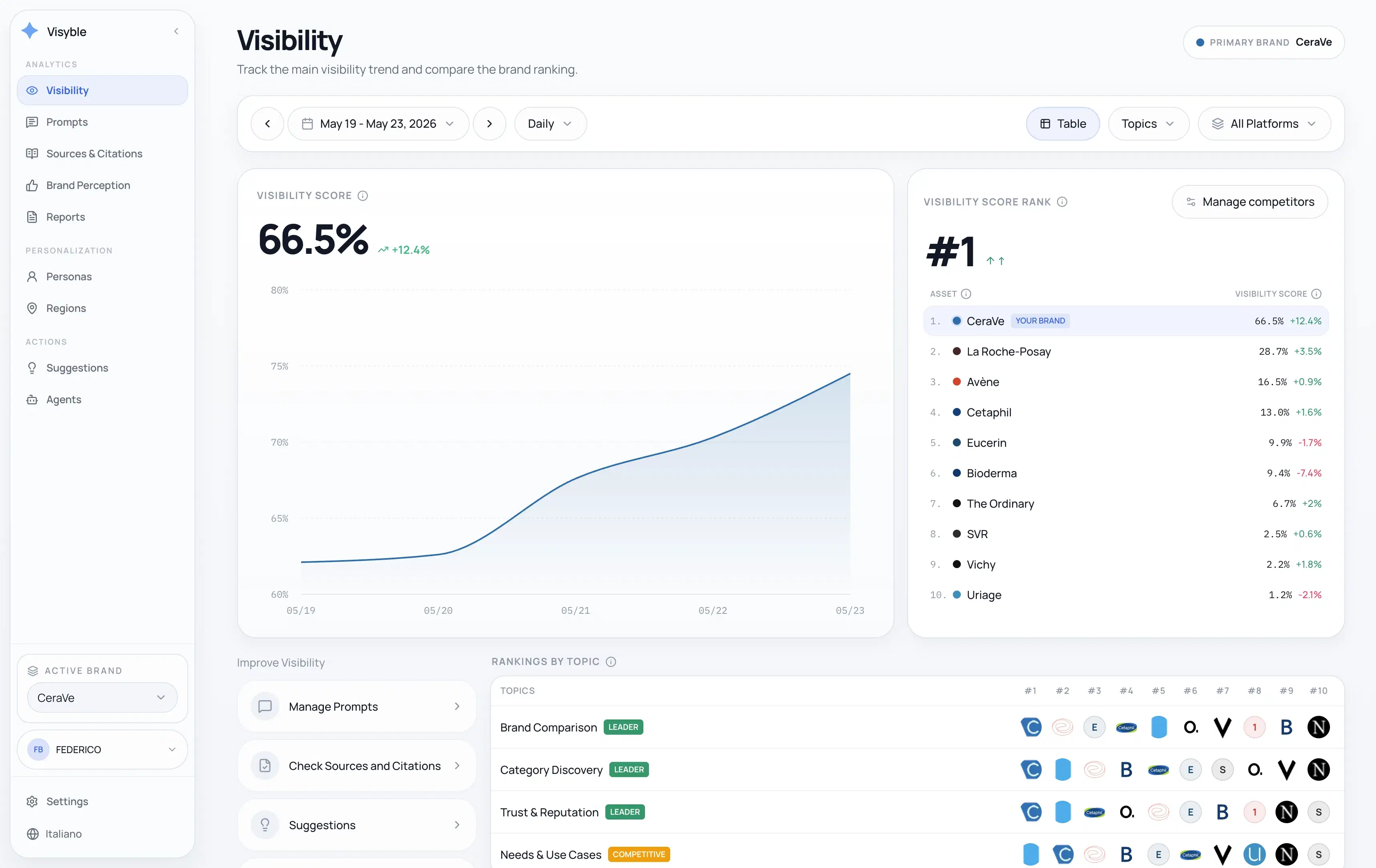Screen dimensions: 1376x868
Task: Click the Uriage entry in ranking
Action: click(x=1126, y=595)
